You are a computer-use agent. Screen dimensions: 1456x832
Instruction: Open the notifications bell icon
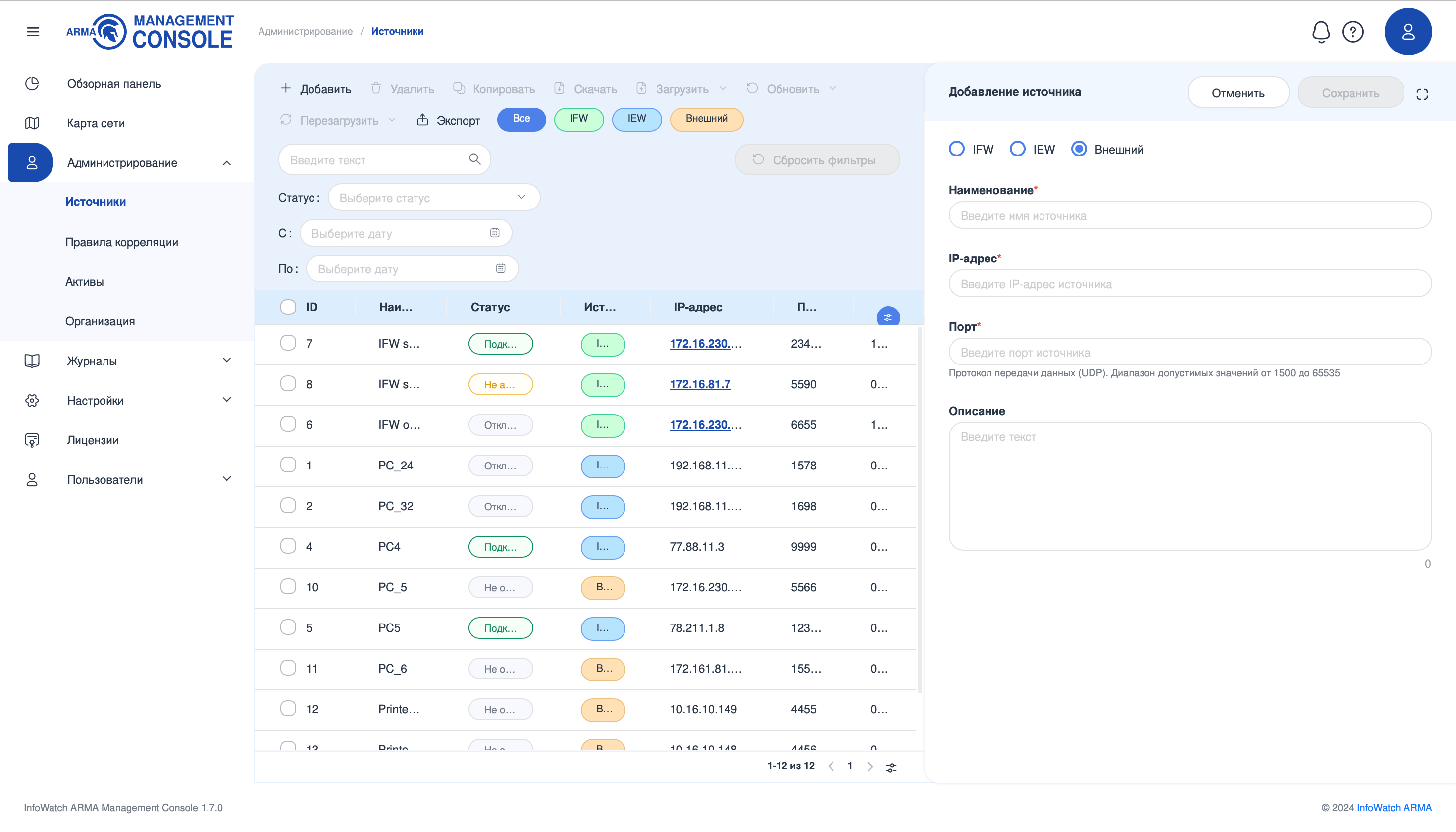1321,31
